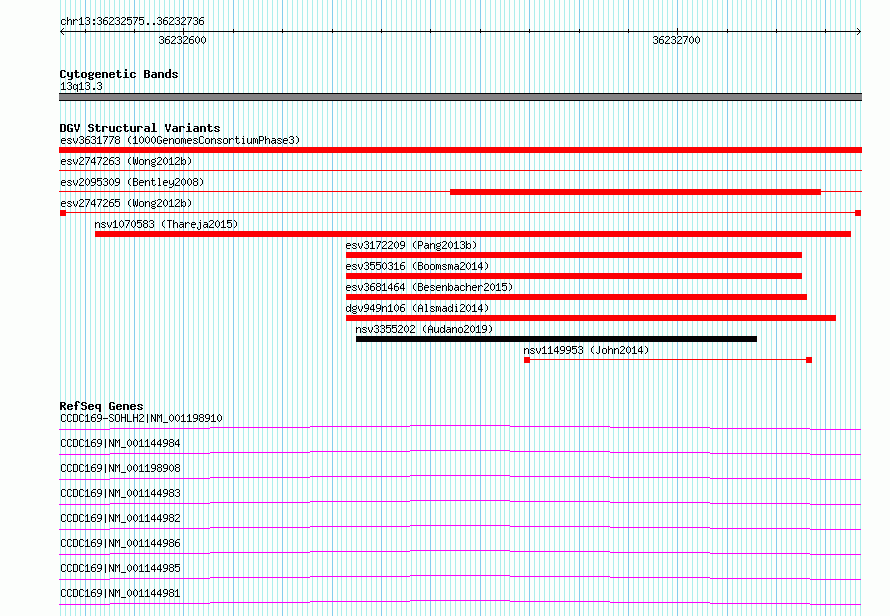The height and width of the screenshot is (616, 890).
Task: Open the CCDC169|NM_001144985 transcript
Action: [x=120, y=568]
